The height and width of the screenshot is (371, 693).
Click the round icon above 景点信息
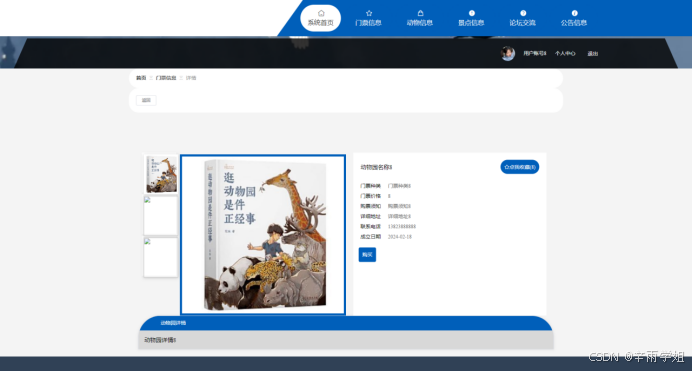point(472,13)
